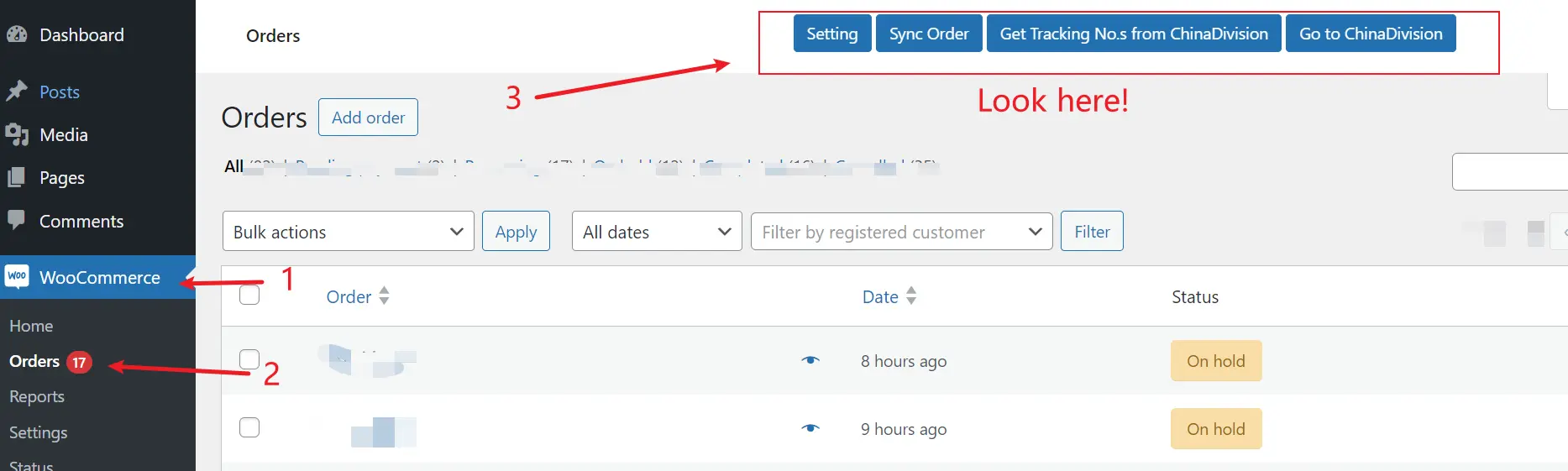Check the box for the 8 hours ago order

pos(249,359)
